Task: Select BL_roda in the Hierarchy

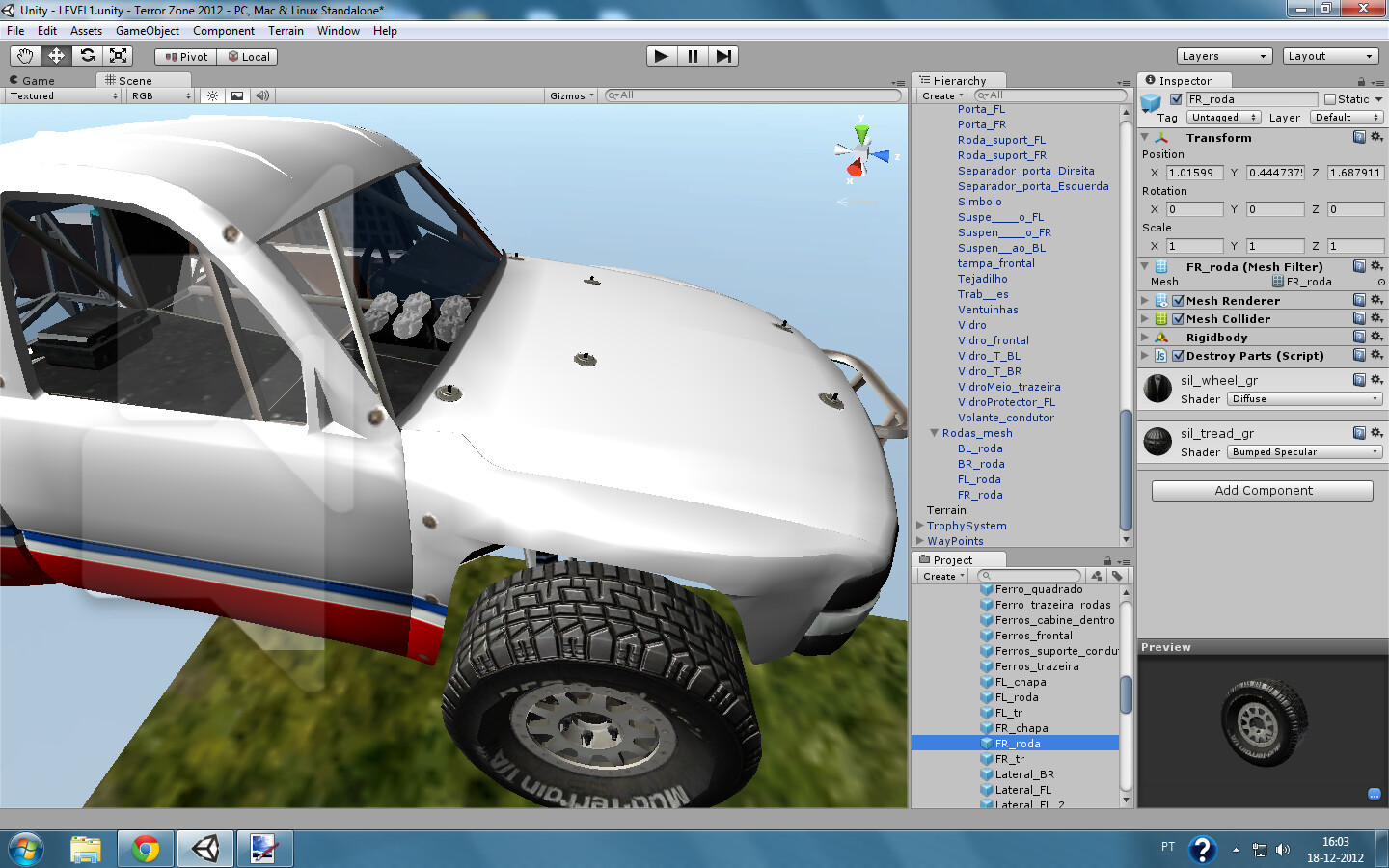Action: pos(981,448)
